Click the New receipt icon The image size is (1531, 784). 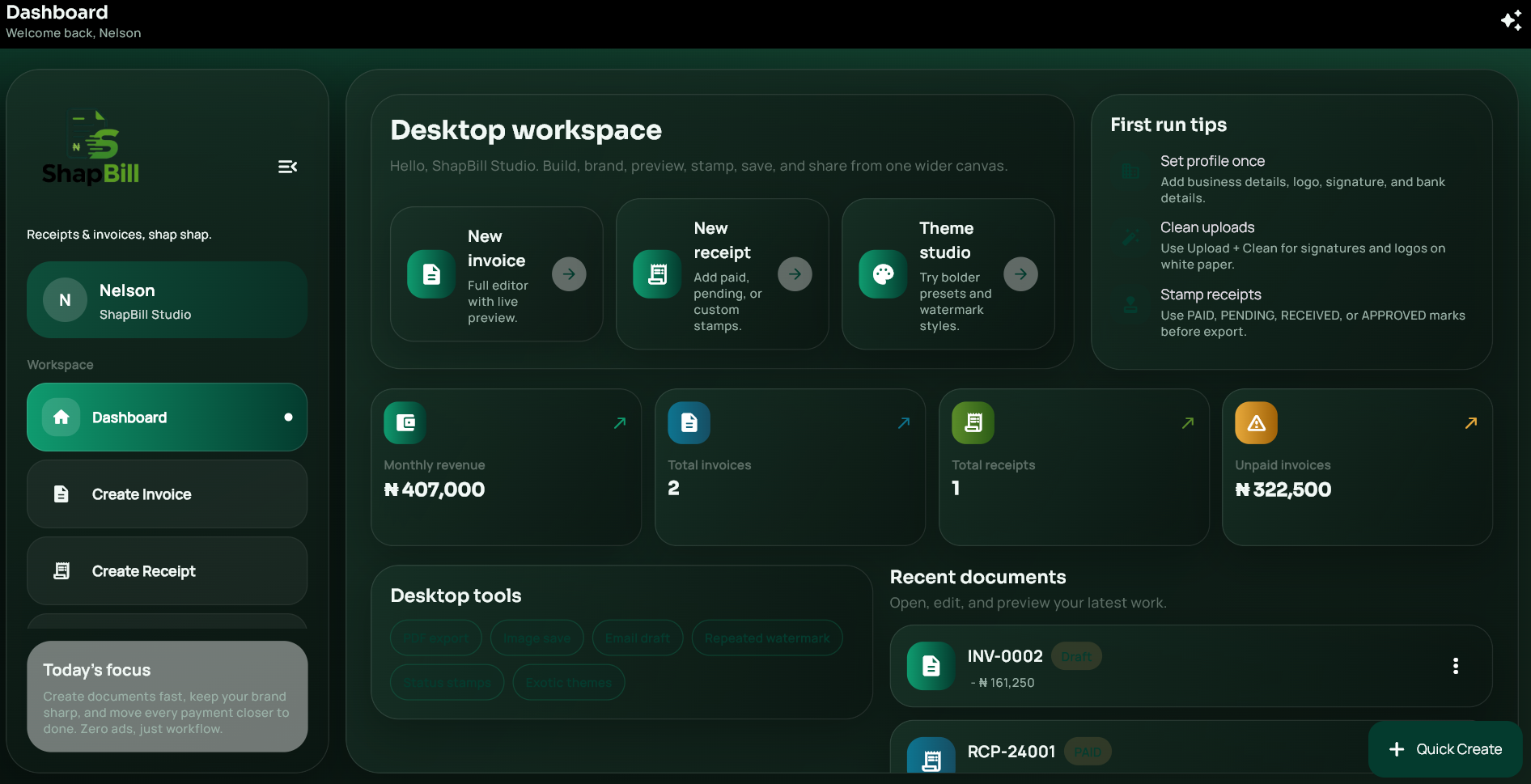tap(657, 274)
